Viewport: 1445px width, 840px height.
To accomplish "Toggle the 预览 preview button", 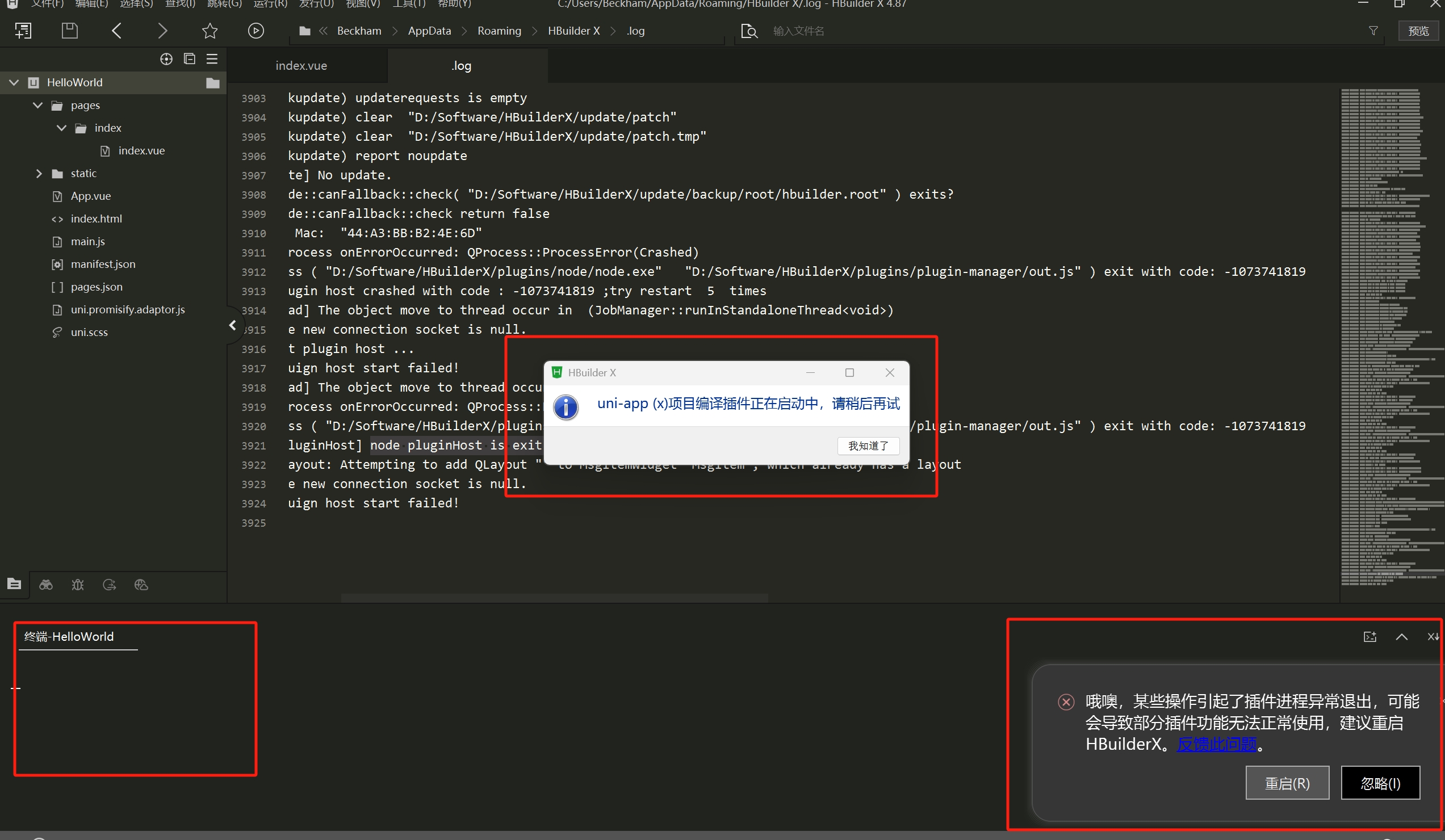I will pyautogui.click(x=1418, y=31).
